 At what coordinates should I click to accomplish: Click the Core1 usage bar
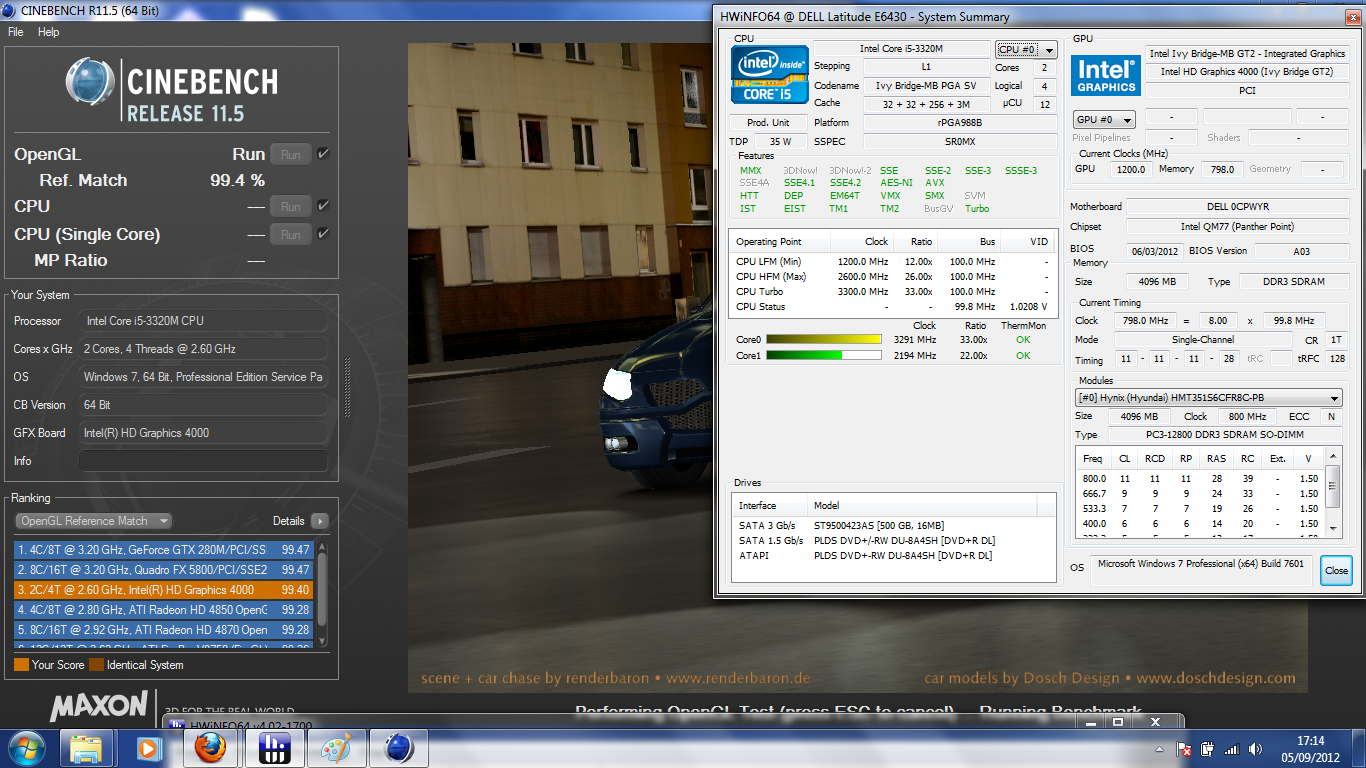pyautogui.click(x=824, y=355)
